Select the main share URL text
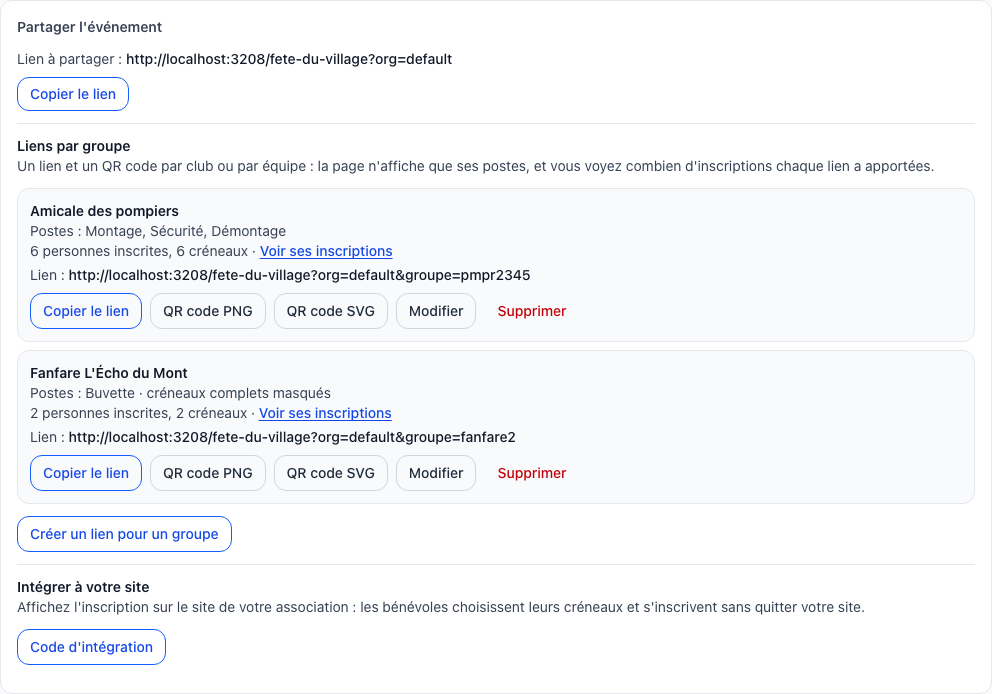The height and width of the screenshot is (694, 992). click(289, 59)
